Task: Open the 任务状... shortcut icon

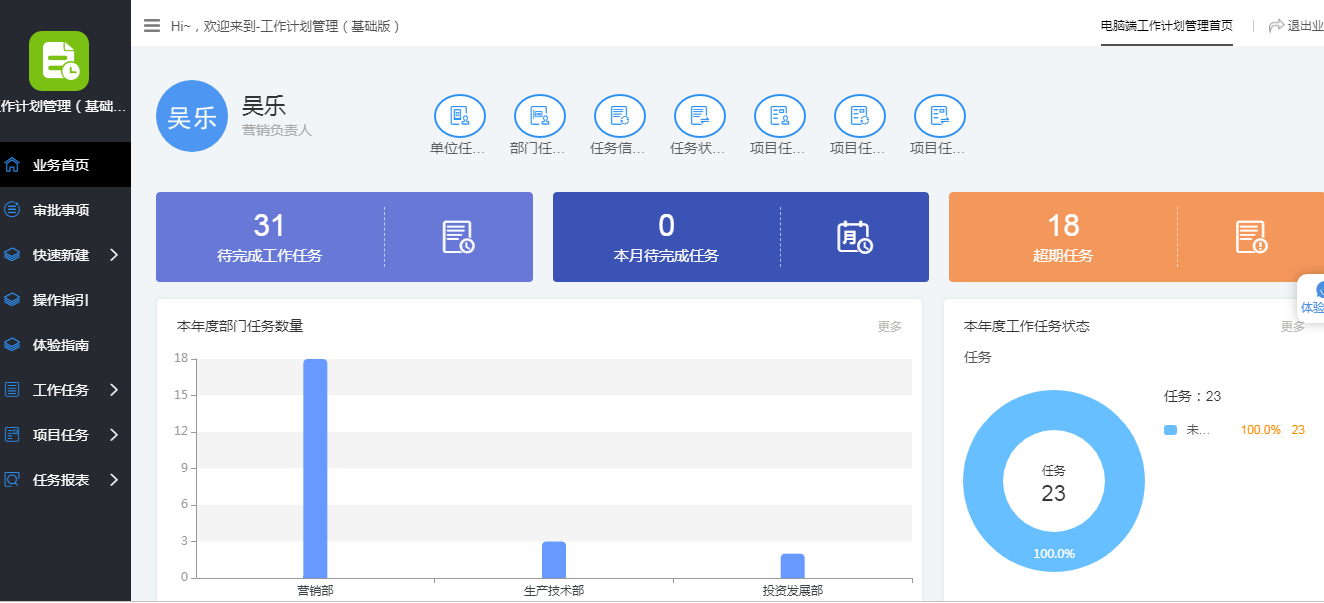Action: coord(699,116)
